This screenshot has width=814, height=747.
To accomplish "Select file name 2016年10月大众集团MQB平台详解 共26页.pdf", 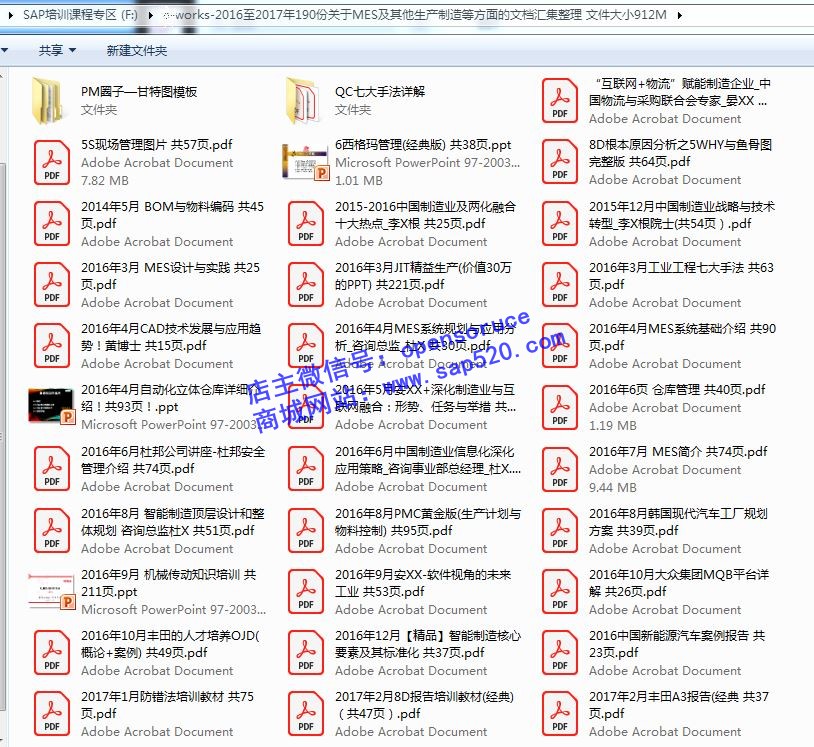I will pos(679,583).
